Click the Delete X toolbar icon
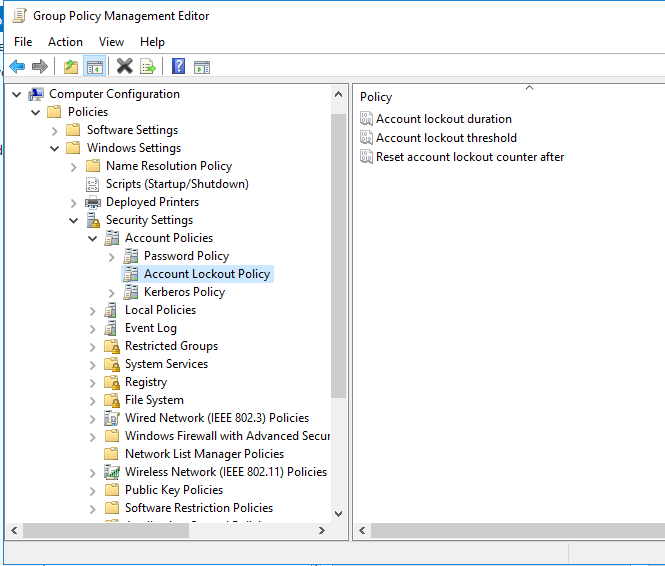Viewport: 665px width, 566px height. (125, 67)
